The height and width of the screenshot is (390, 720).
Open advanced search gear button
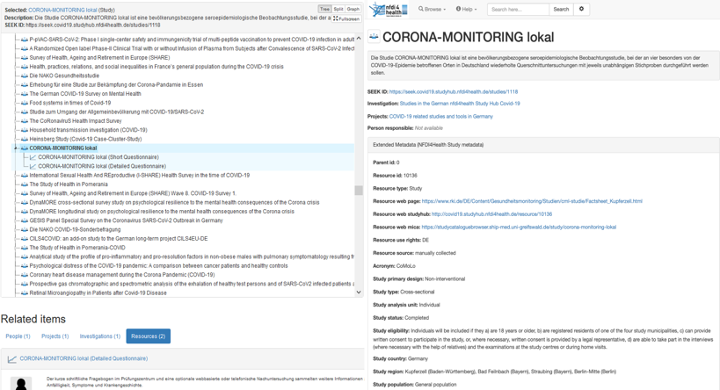(x=581, y=9)
